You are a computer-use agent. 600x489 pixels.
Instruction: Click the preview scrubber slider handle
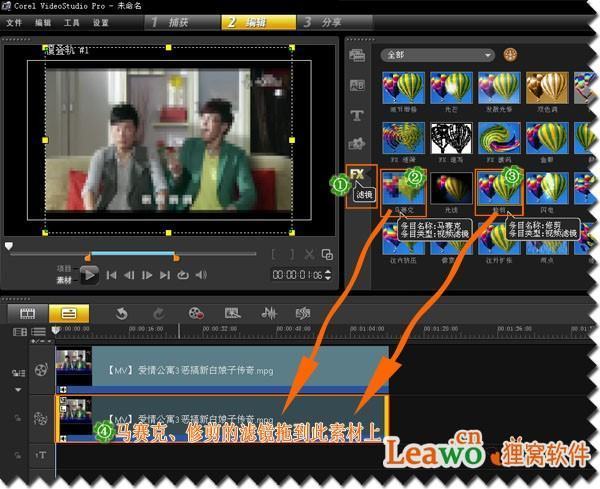[x=9, y=245]
